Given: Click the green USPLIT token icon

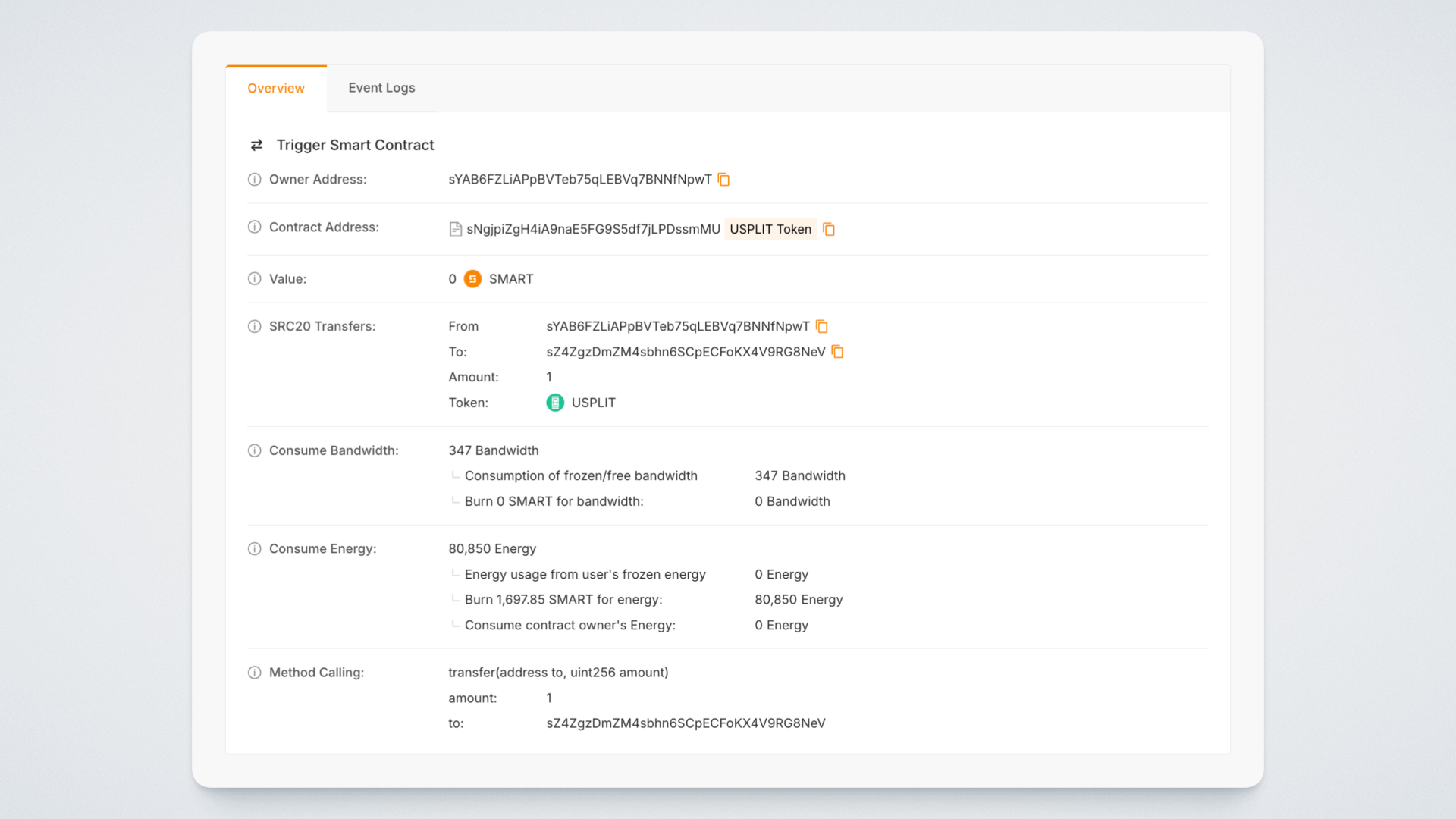Looking at the screenshot, I should 555,403.
